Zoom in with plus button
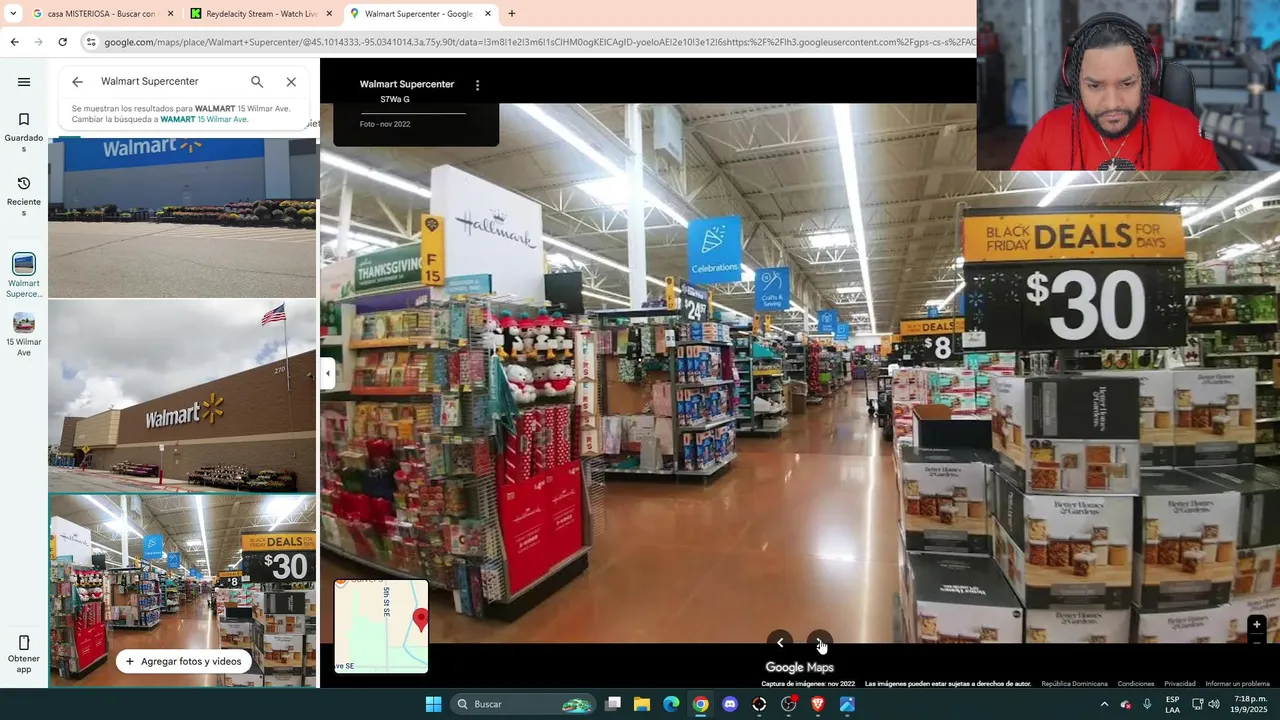 click(1257, 625)
